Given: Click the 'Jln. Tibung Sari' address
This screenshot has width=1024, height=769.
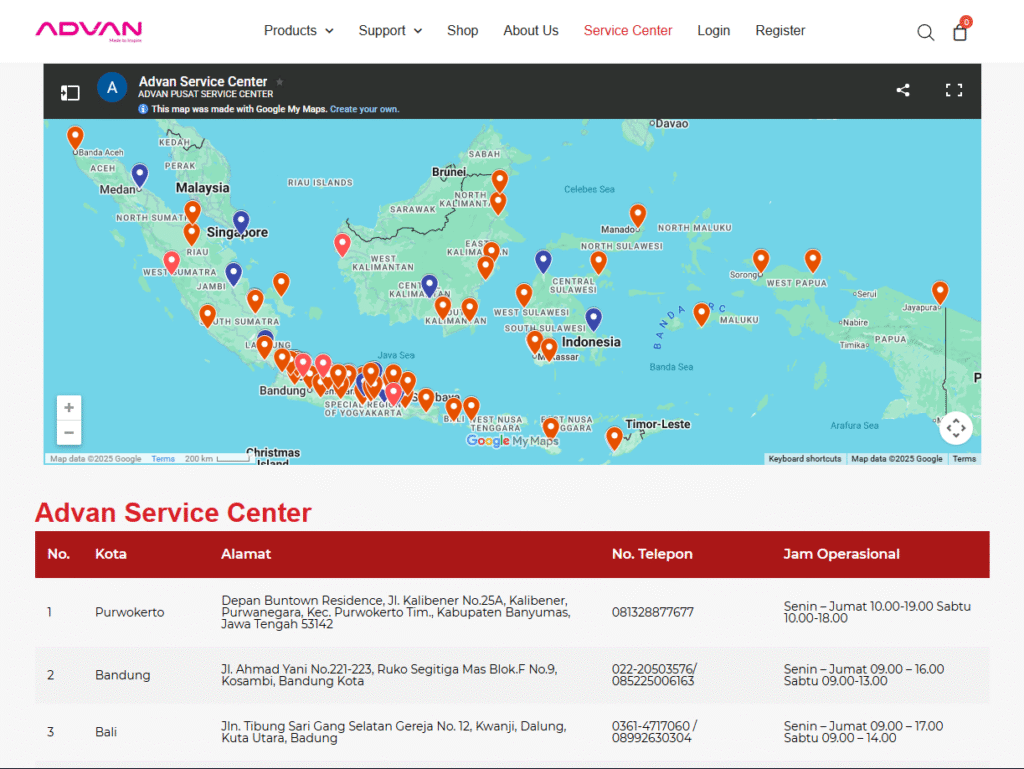Looking at the screenshot, I should [x=394, y=732].
